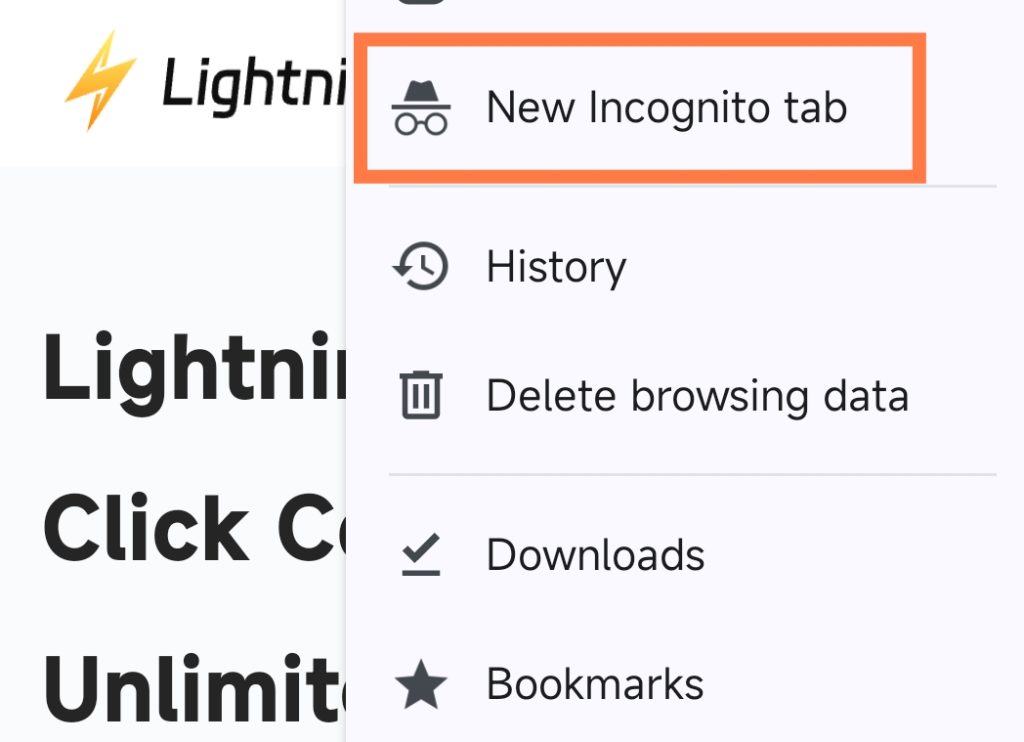Click the trash can icon
1024x742 pixels.
(421, 395)
